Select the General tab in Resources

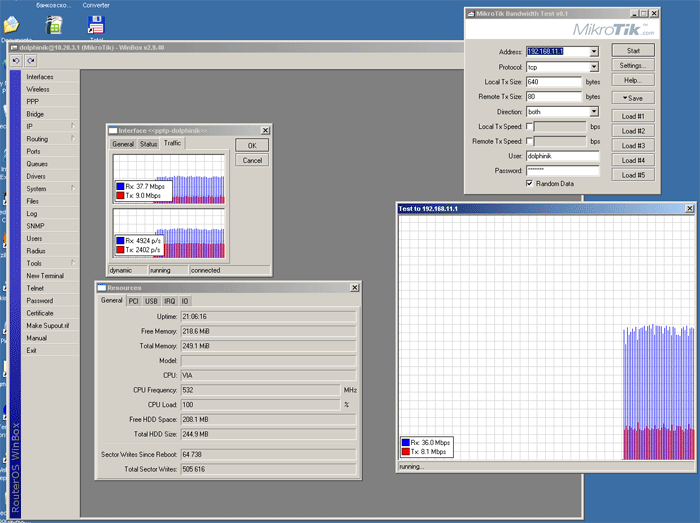(x=112, y=300)
